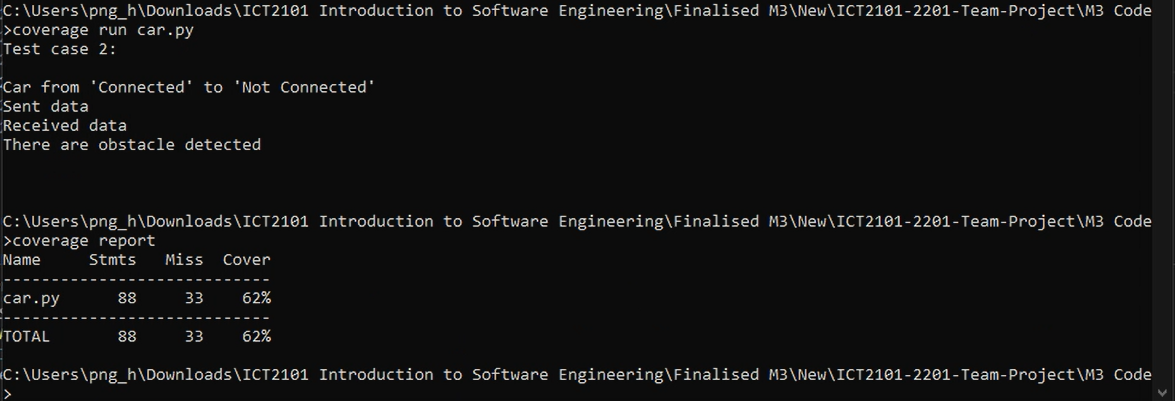The image size is (1175, 401).
Task: Click the 'car.py' file name in report
Action: coord(31,298)
